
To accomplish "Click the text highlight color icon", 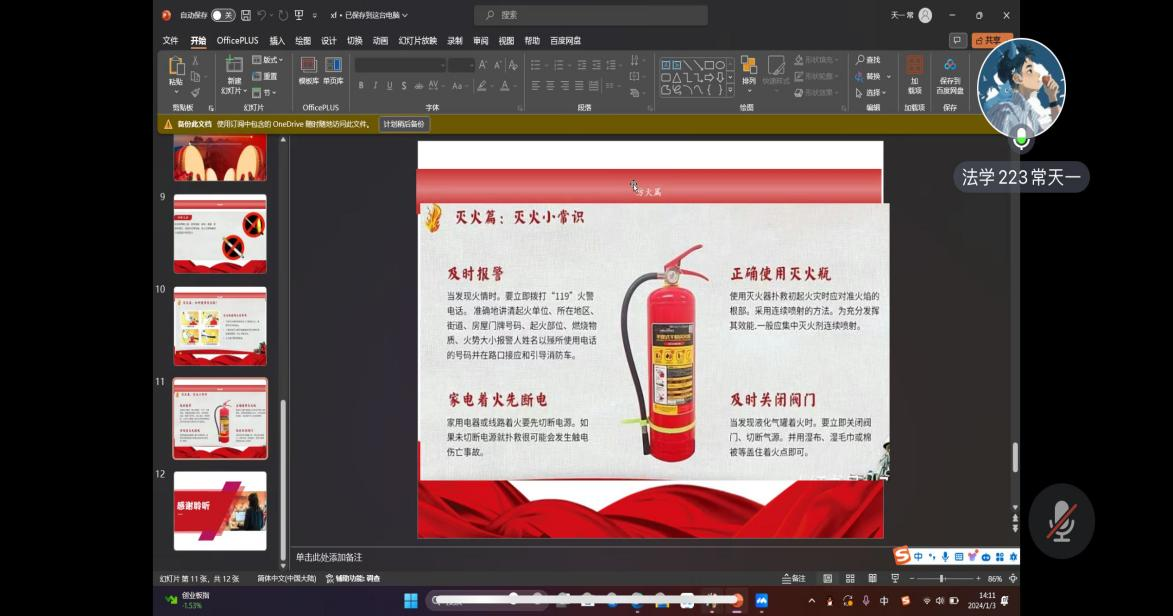I will coord(483,86).
